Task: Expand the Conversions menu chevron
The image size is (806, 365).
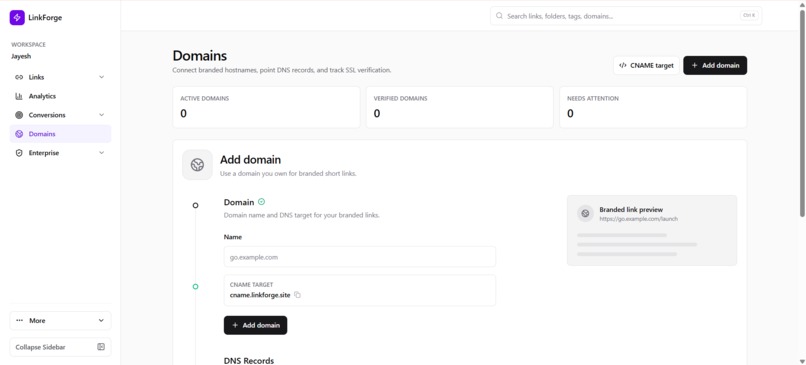Action: (x=101, y=115)
